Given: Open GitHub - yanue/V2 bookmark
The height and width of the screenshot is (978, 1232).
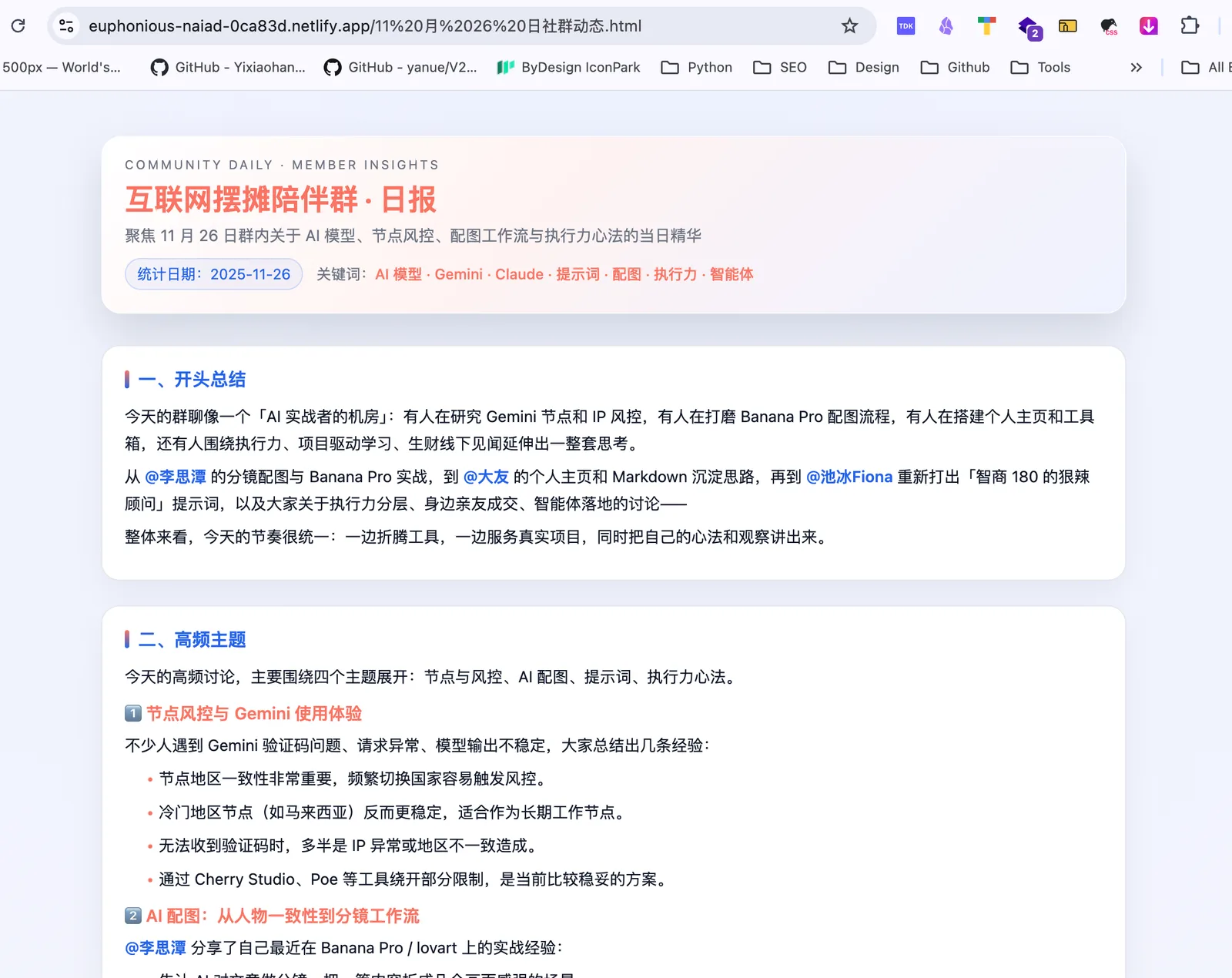Looking at the screenshot, I should (400, 68).
